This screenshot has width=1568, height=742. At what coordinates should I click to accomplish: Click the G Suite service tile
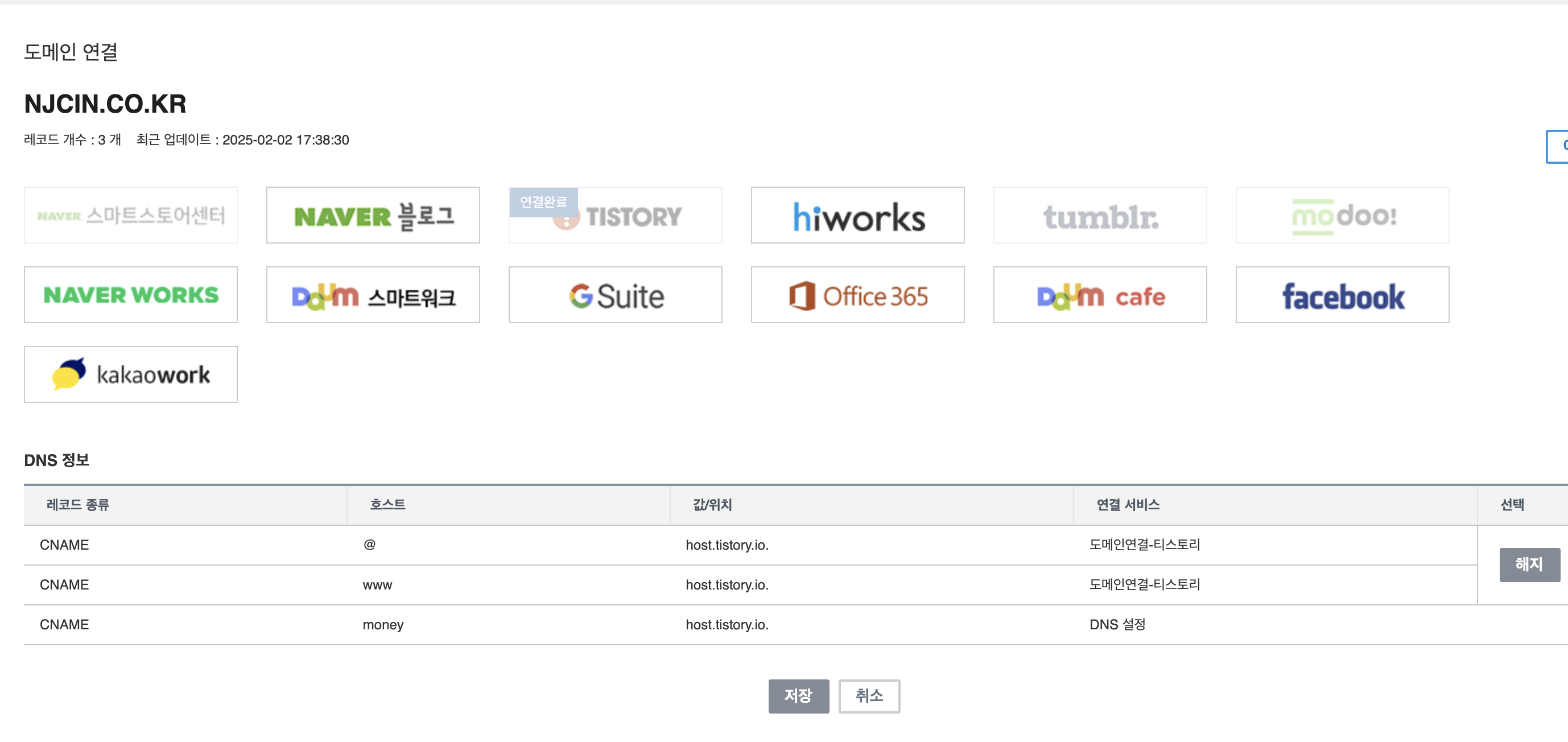615,295
